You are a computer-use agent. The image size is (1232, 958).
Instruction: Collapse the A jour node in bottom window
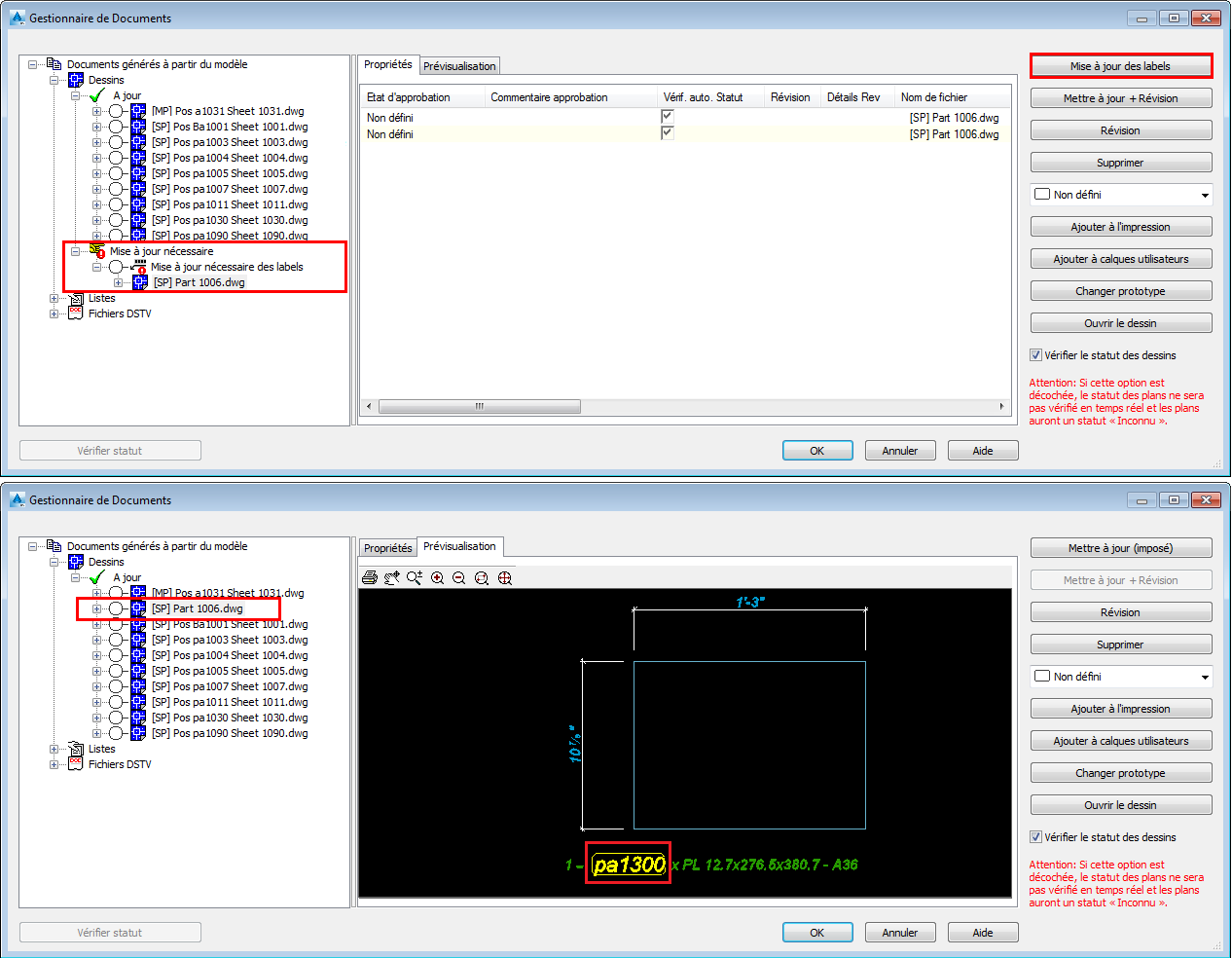(75, 577)
